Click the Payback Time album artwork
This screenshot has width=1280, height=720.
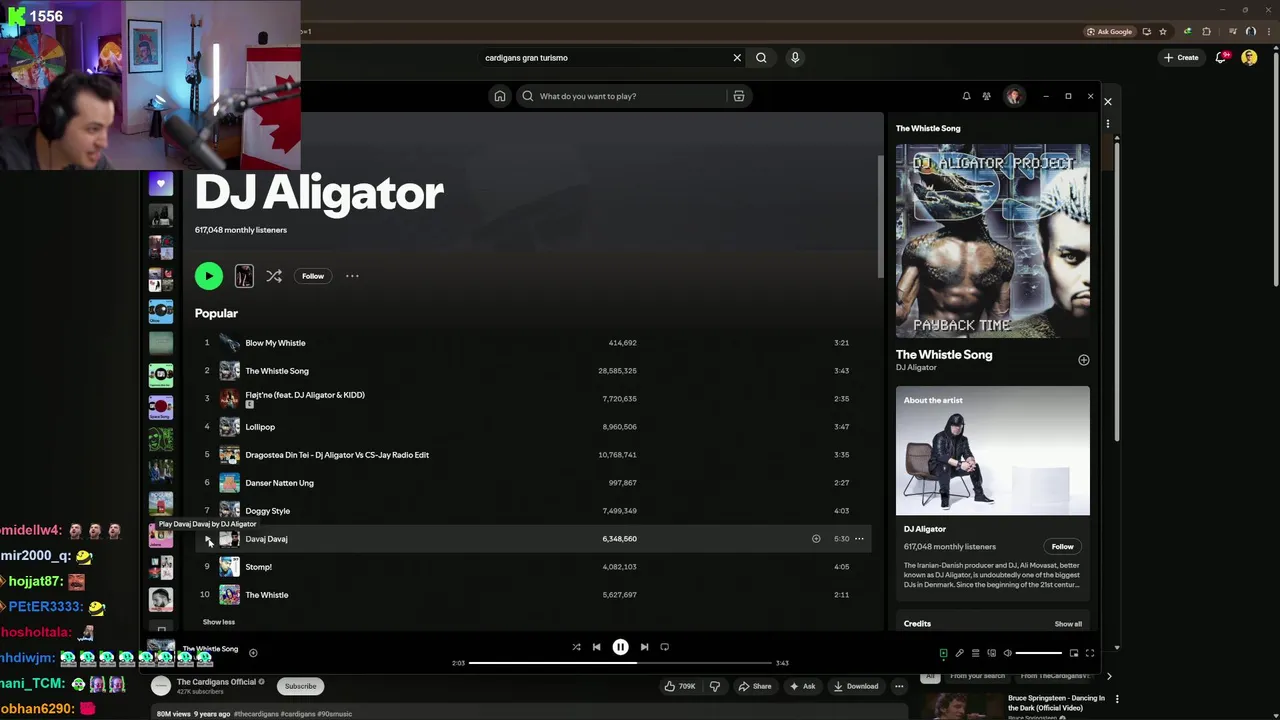992,241
